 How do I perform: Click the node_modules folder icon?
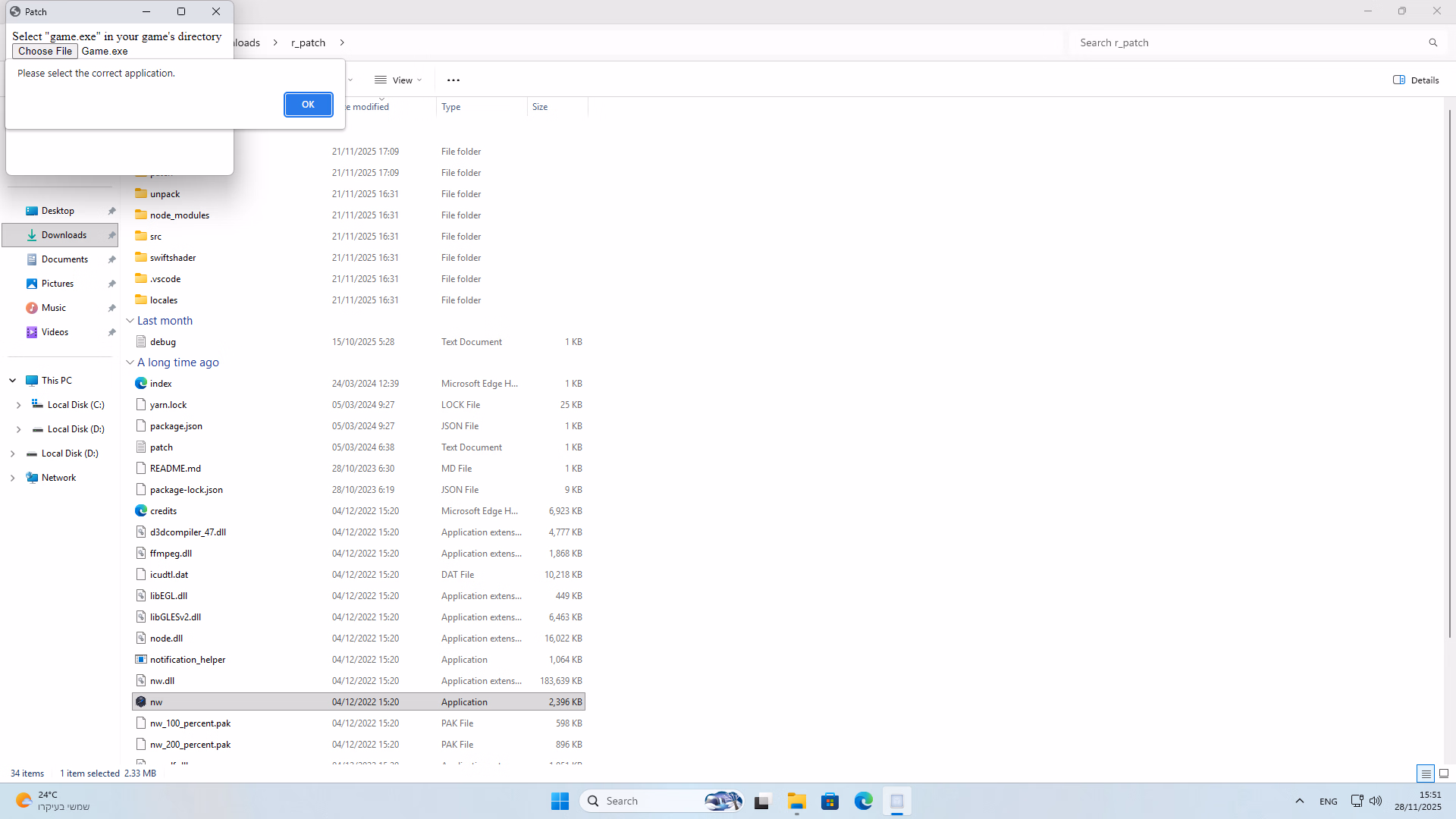(141, 215)
